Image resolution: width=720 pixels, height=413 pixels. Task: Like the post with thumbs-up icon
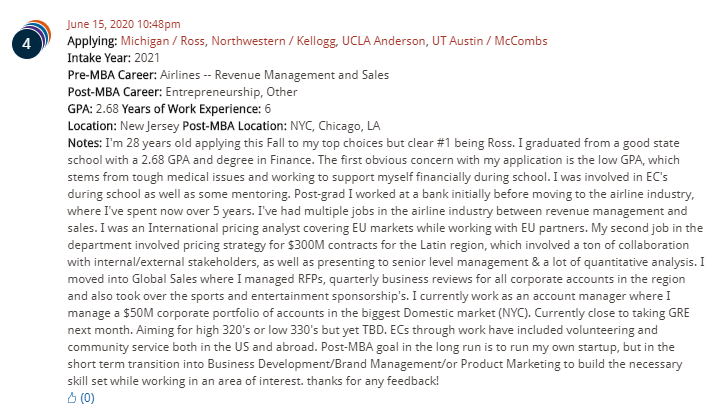pyautogui.click(x=72, y=397)
